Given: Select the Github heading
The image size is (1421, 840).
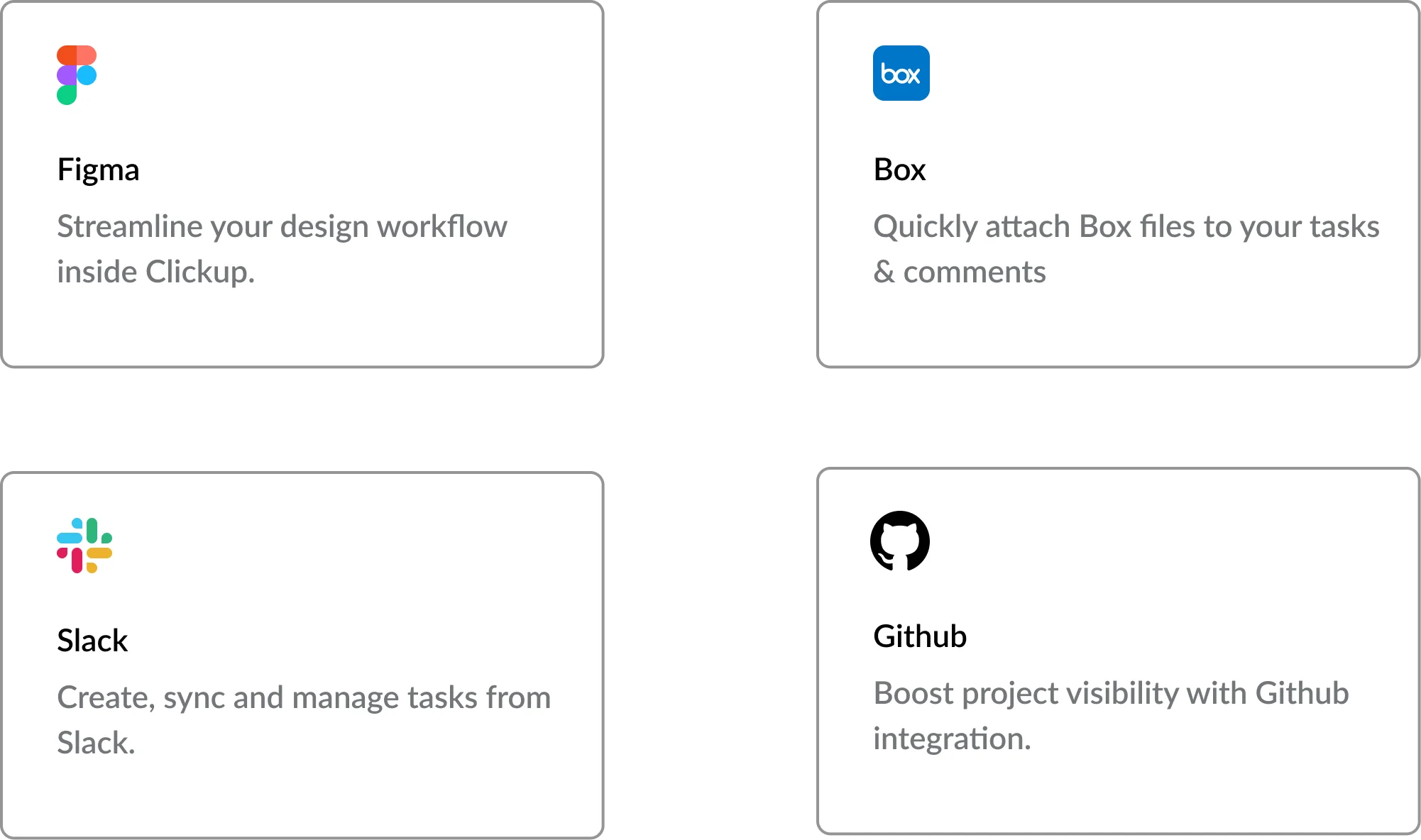Looking at the screenshot, I should pyautogui.click(x=921, y=636).
